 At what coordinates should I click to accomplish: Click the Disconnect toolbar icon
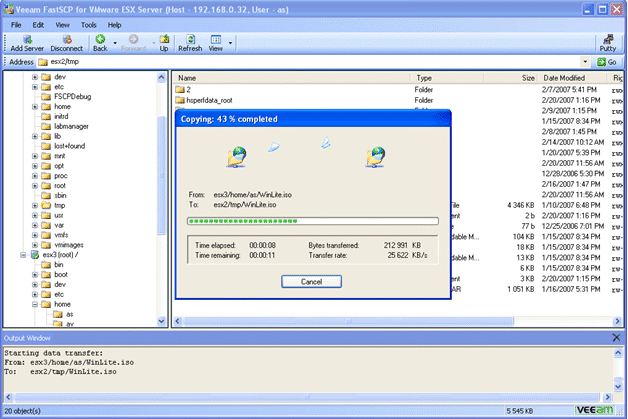pyautogui.click(x=67, y=42)
